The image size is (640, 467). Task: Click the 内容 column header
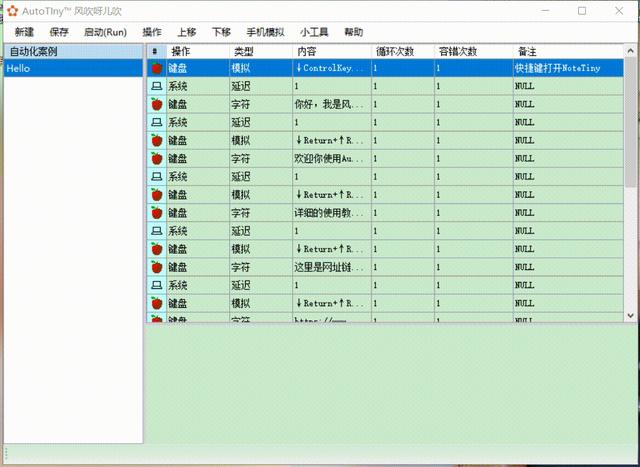(332, 51)
